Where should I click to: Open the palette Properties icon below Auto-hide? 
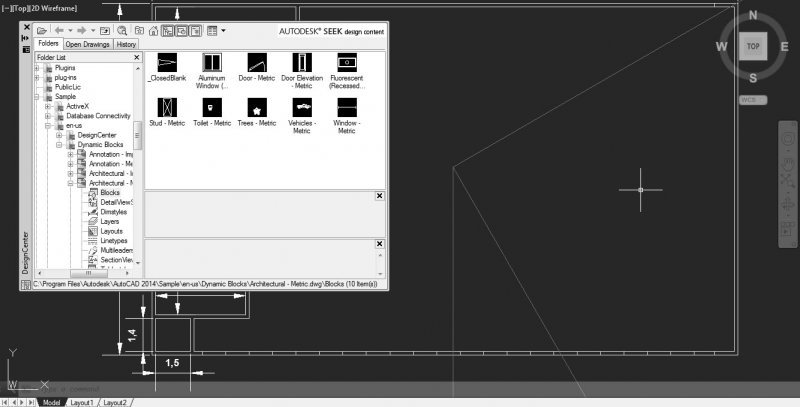(x=26, y=49)
